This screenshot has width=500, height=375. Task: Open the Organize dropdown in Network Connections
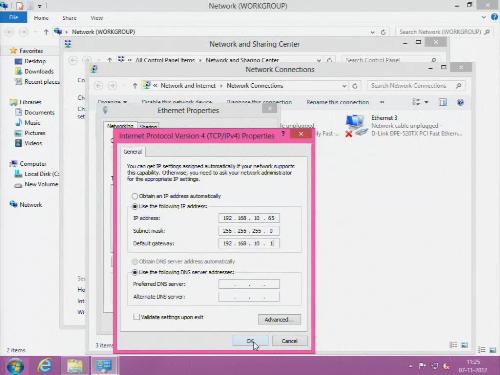112,102
